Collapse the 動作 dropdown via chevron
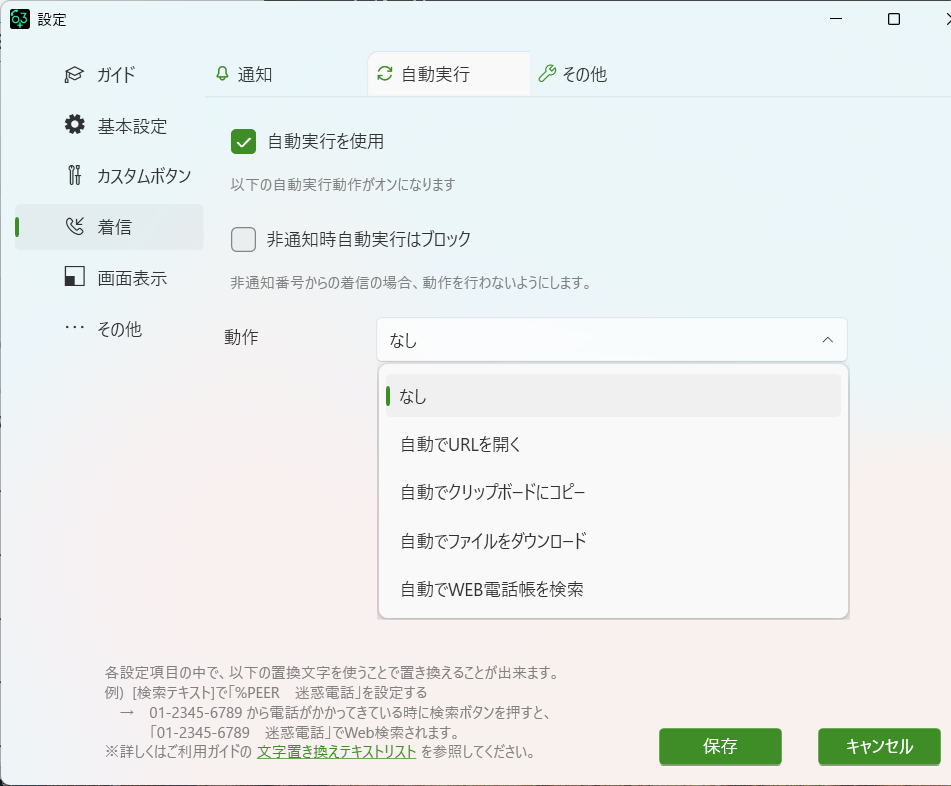This screenshot has height=786, width=951. [x=827, y=340]
